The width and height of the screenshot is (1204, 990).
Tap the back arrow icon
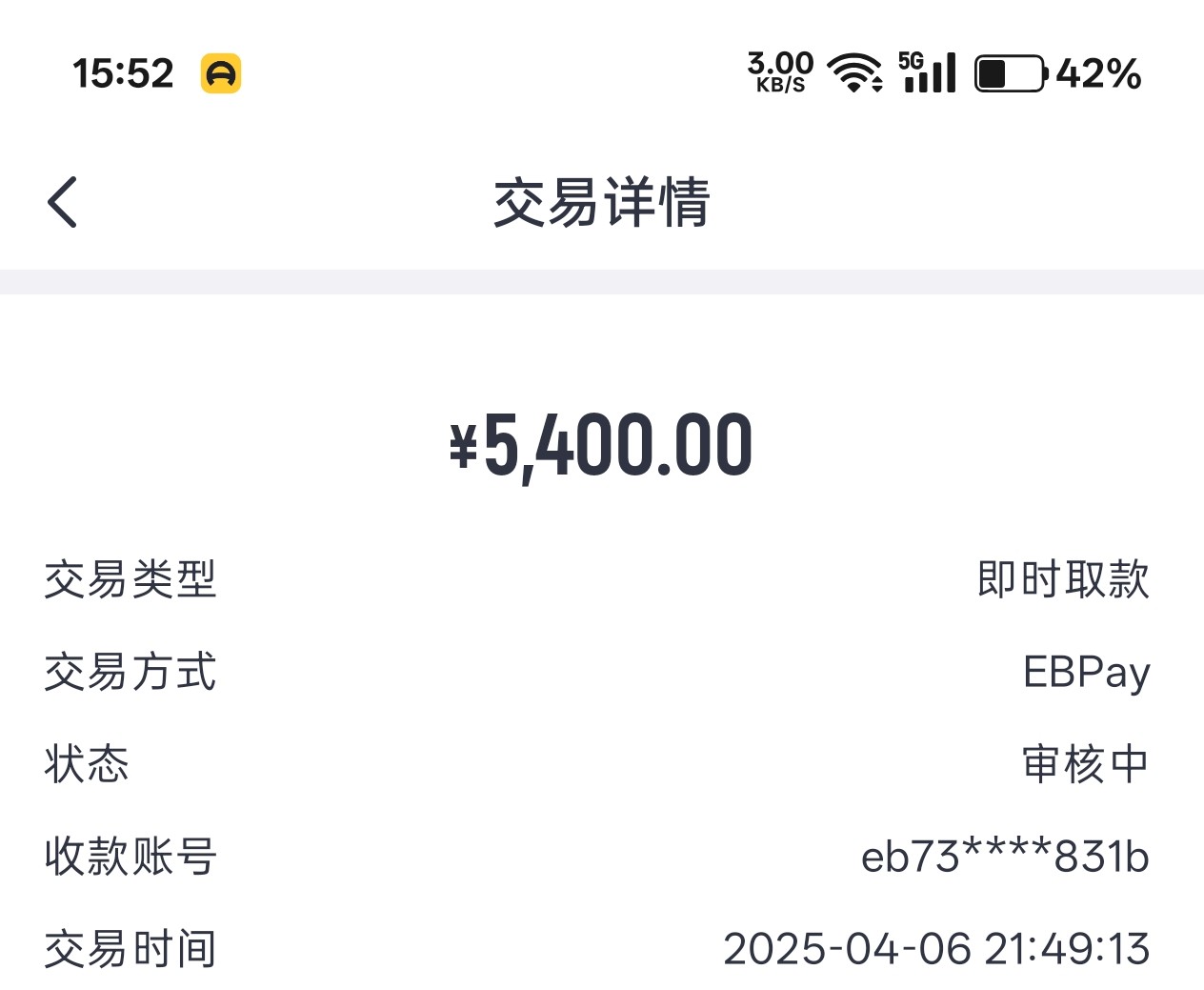click(x=63, y=202)
